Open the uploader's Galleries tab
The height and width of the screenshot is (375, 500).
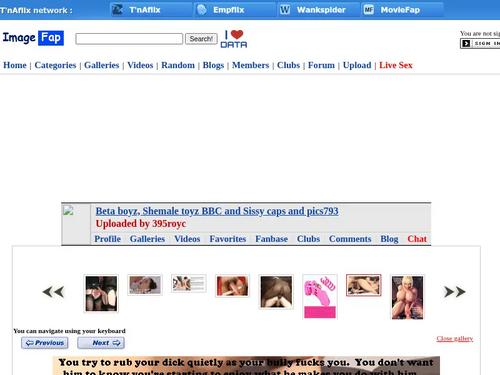coord(147,239)
